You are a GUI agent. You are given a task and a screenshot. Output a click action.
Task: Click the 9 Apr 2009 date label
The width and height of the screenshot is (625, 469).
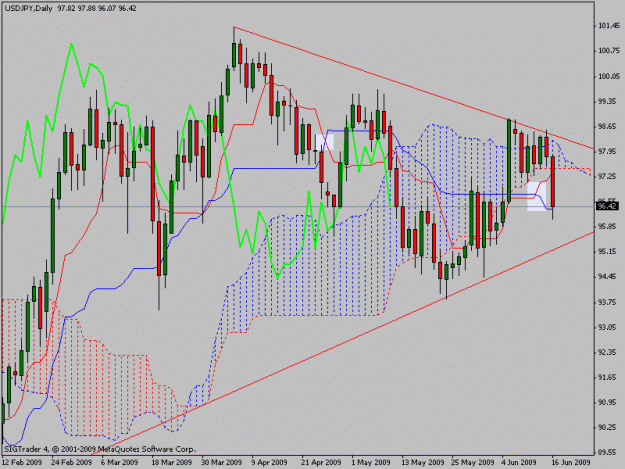[x=269, y=463]
